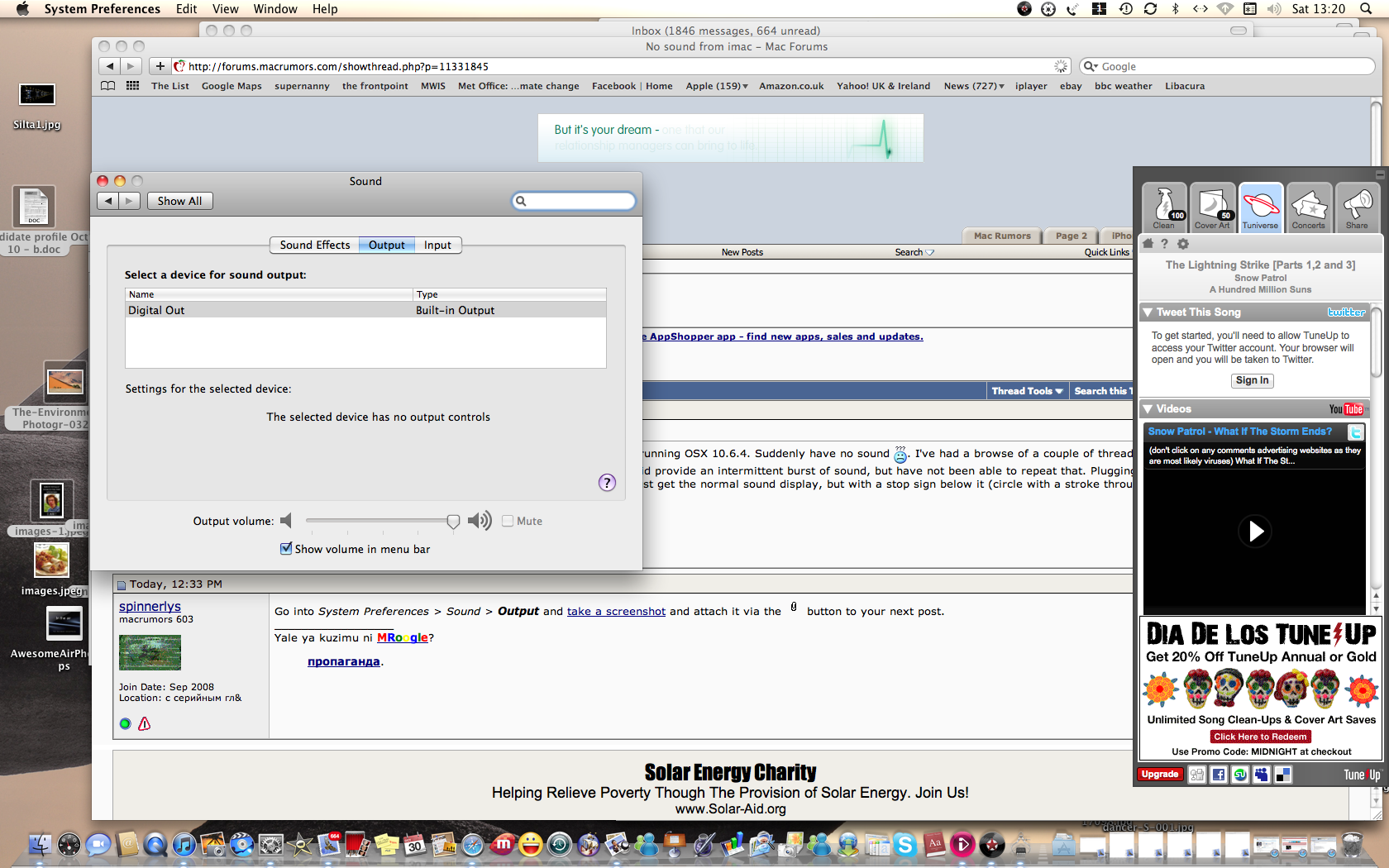
Task: Launch iTunes from the Dock
Action: click(184, 846)
